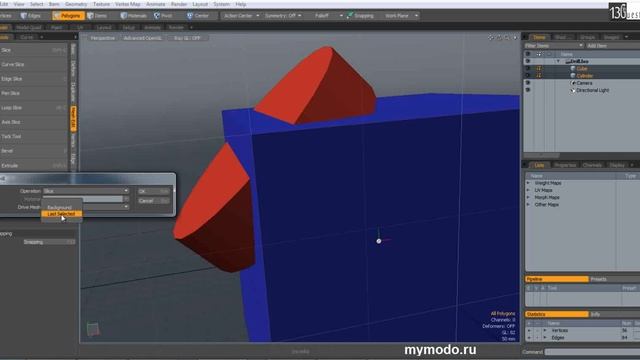
Task: Open the Falloff dropdown
Action: [328, 16]
